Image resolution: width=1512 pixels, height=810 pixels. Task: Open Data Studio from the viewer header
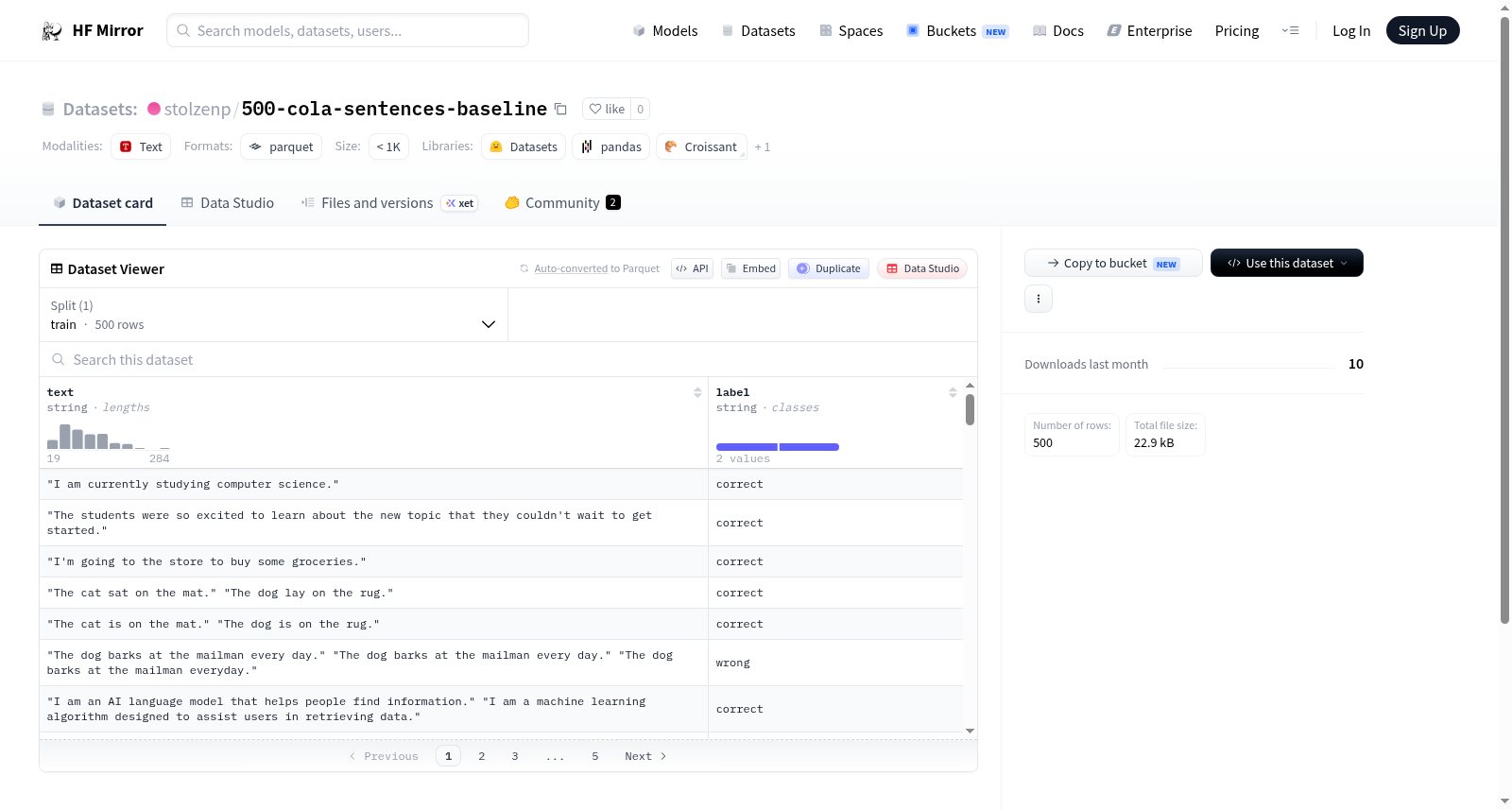tap(922, 269)
